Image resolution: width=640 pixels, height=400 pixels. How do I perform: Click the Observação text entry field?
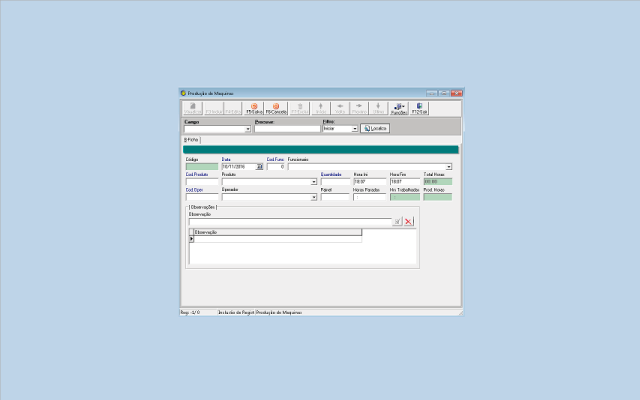coord(290,221)
